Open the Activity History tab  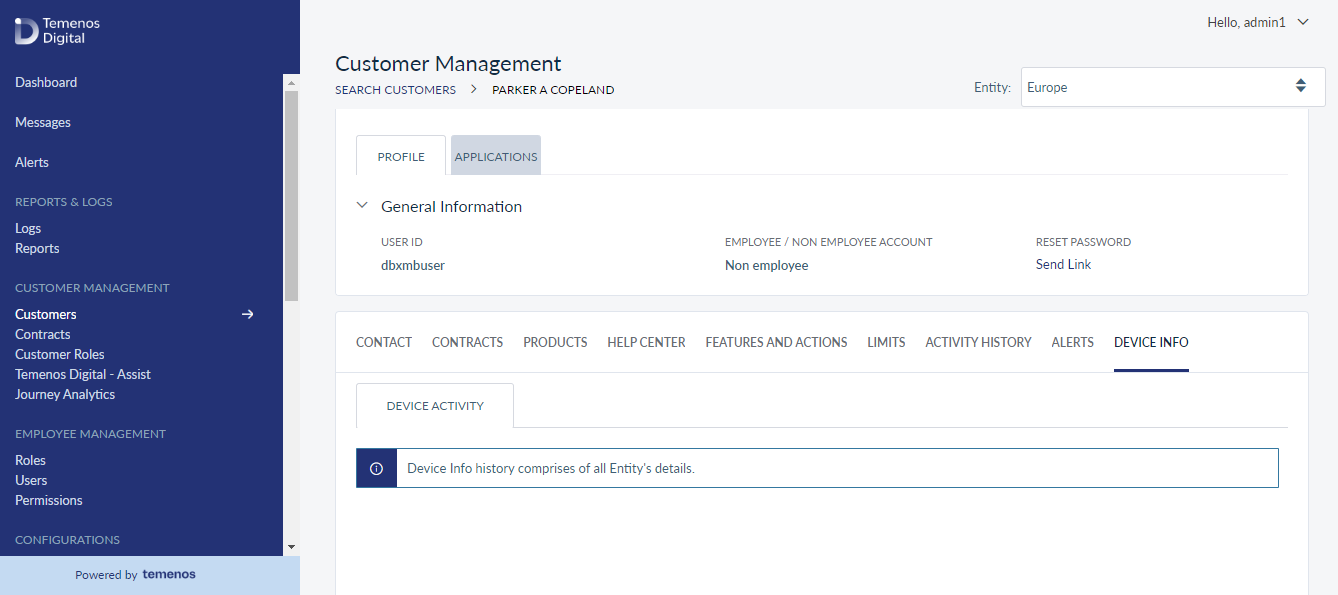[978, 342]
